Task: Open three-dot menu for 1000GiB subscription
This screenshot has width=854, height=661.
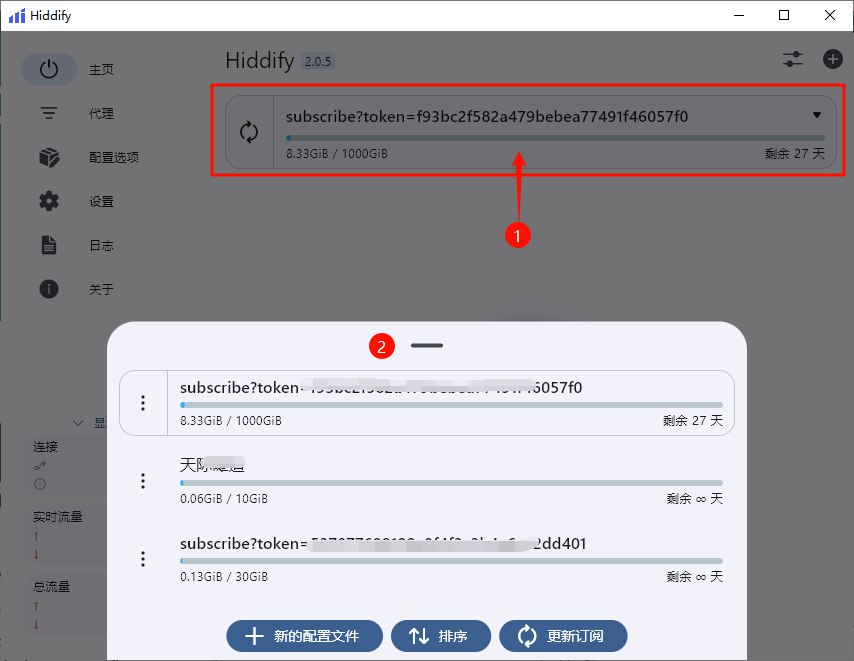Action: [143, 403]
